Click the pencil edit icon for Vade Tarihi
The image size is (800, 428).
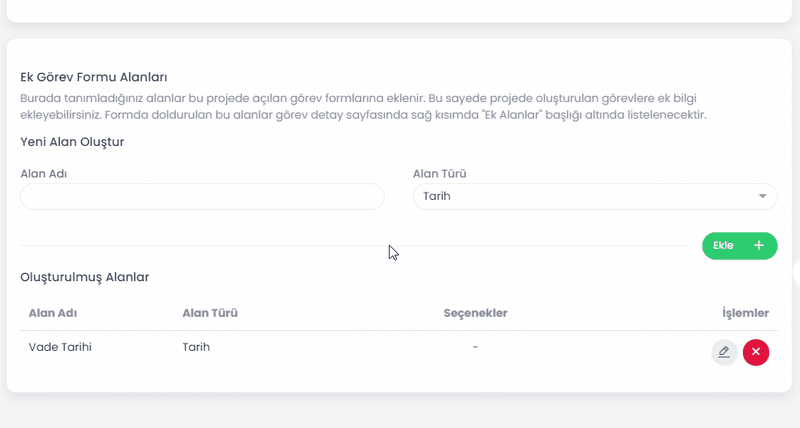coord(724,352)
